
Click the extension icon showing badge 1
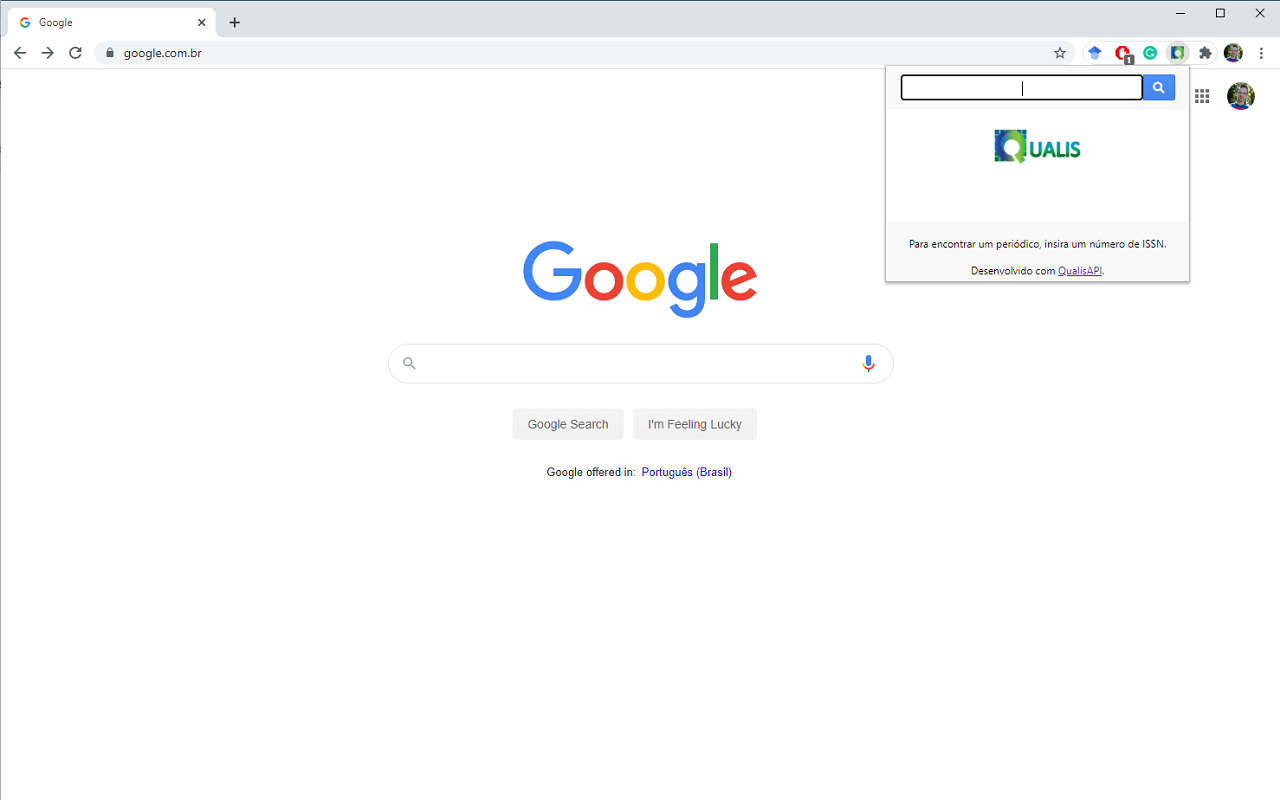[x=1122, y=53]
